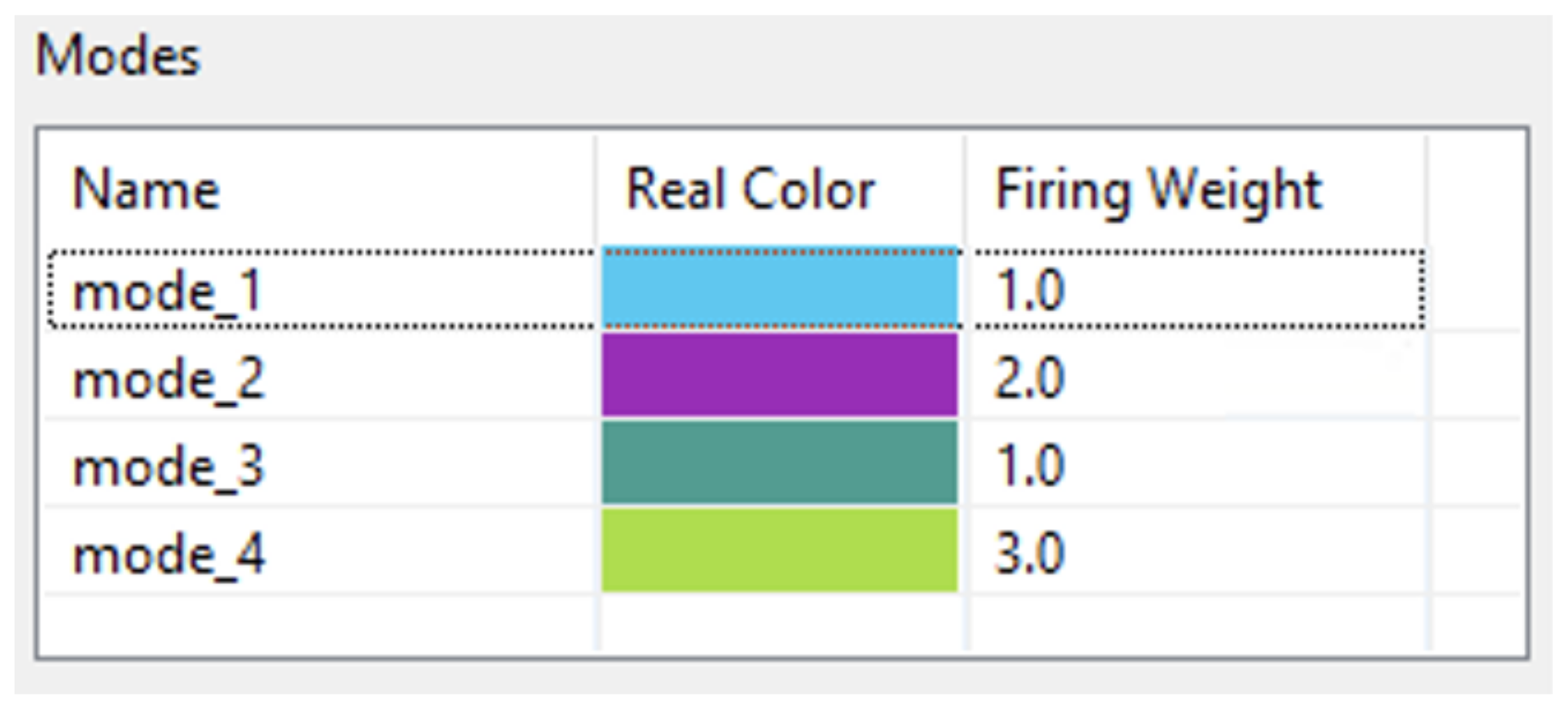Click the Name column header

(x=146, y=191)
